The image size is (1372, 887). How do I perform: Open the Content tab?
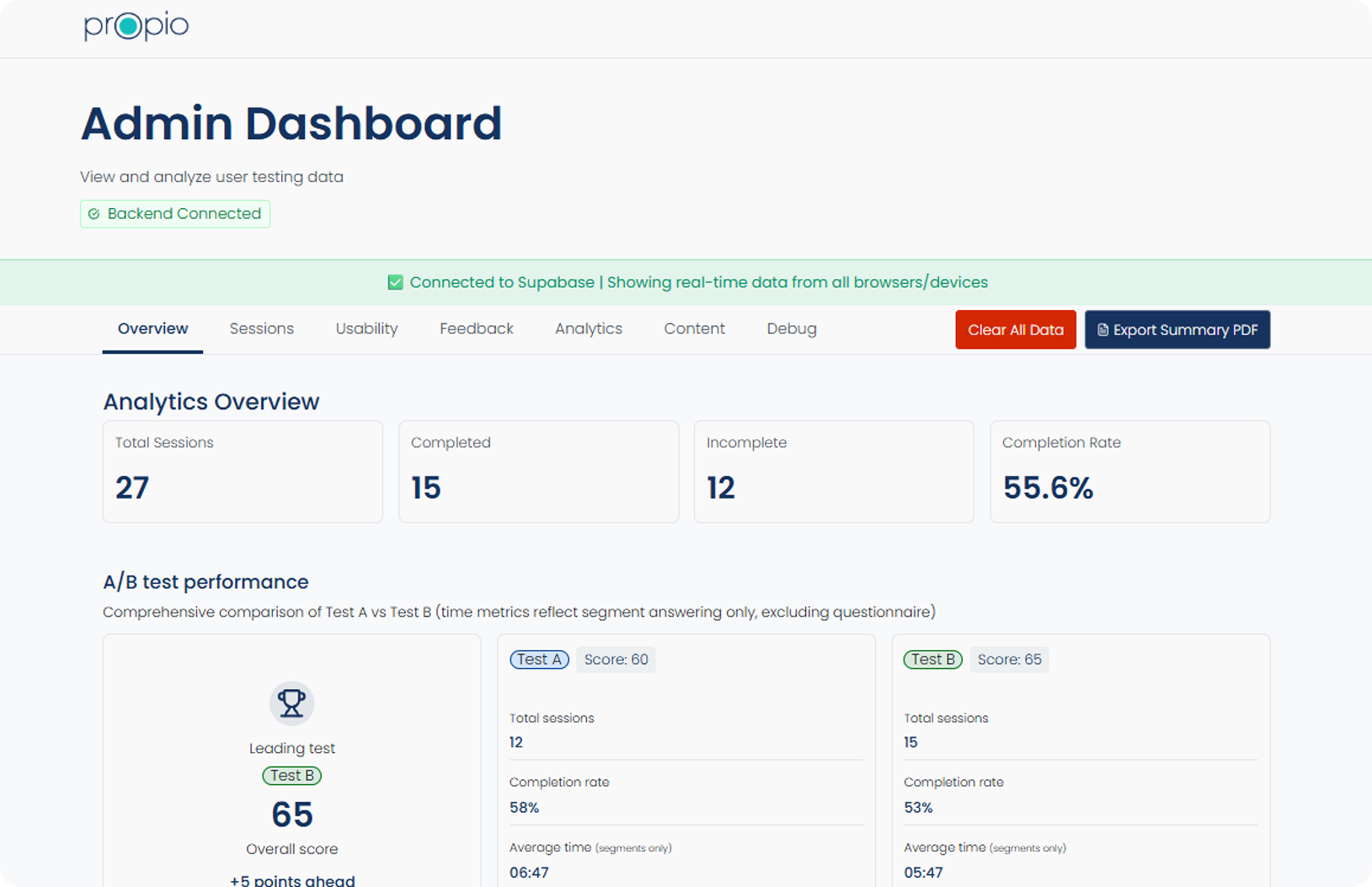[694, 329]
